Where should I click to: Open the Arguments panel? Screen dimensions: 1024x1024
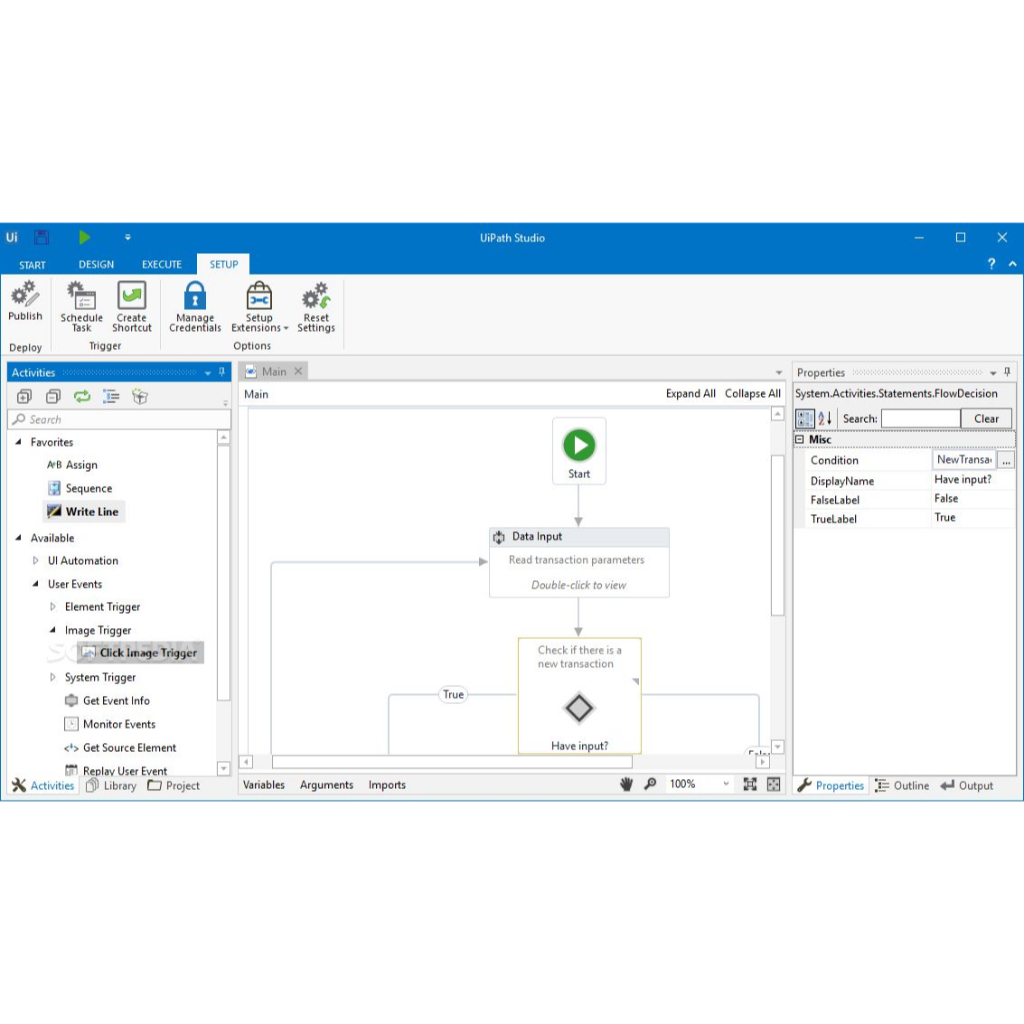pyautogui.click(x=327, y=785)
